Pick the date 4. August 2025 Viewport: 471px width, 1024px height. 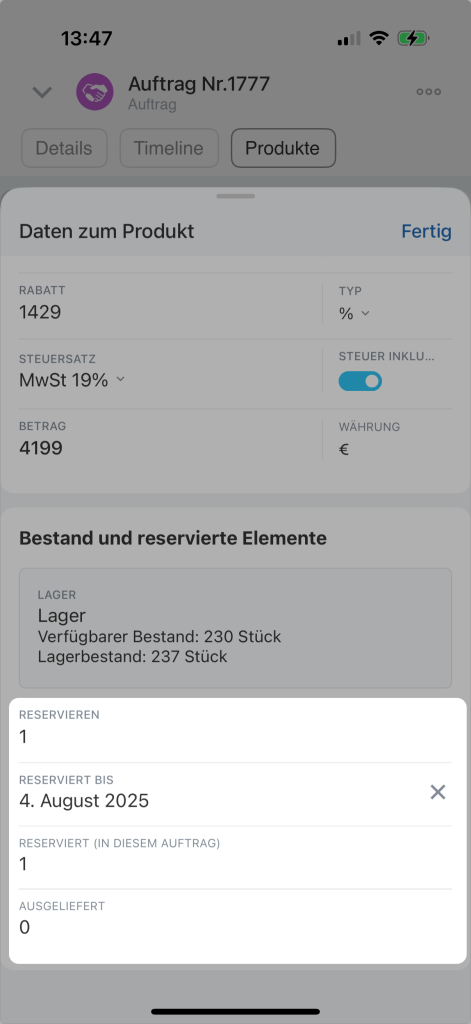click(x=84, y=801)
